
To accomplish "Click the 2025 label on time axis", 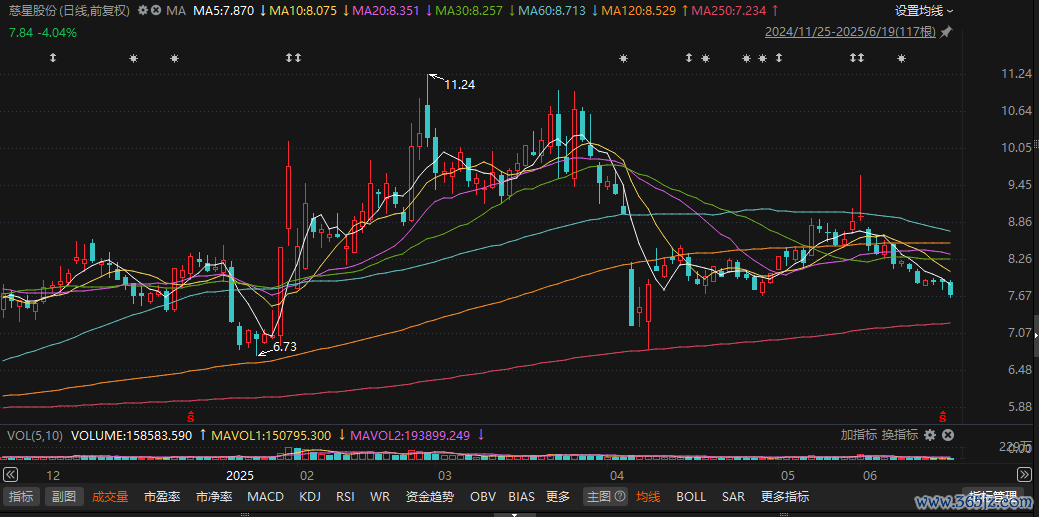I will point(240,475).
